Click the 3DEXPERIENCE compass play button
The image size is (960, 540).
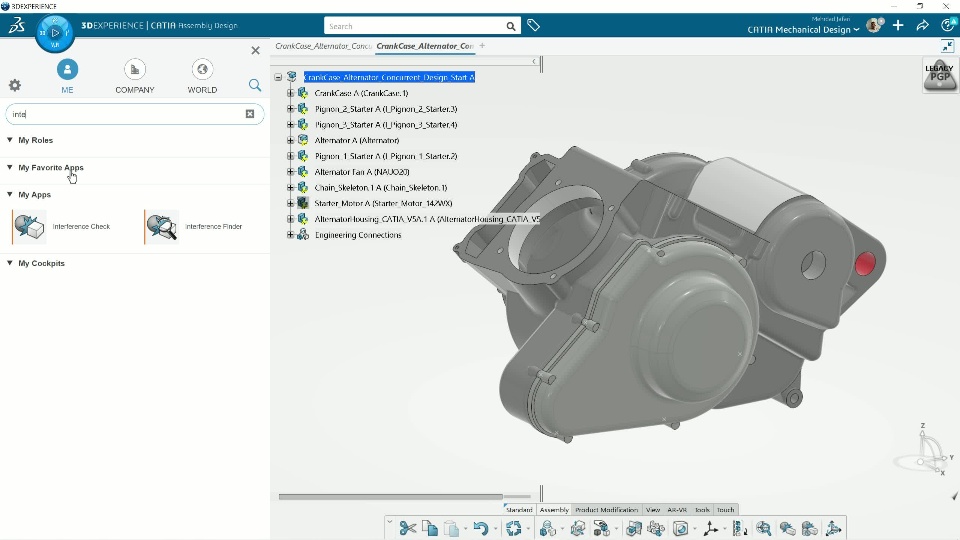click(x=54, y=32)
